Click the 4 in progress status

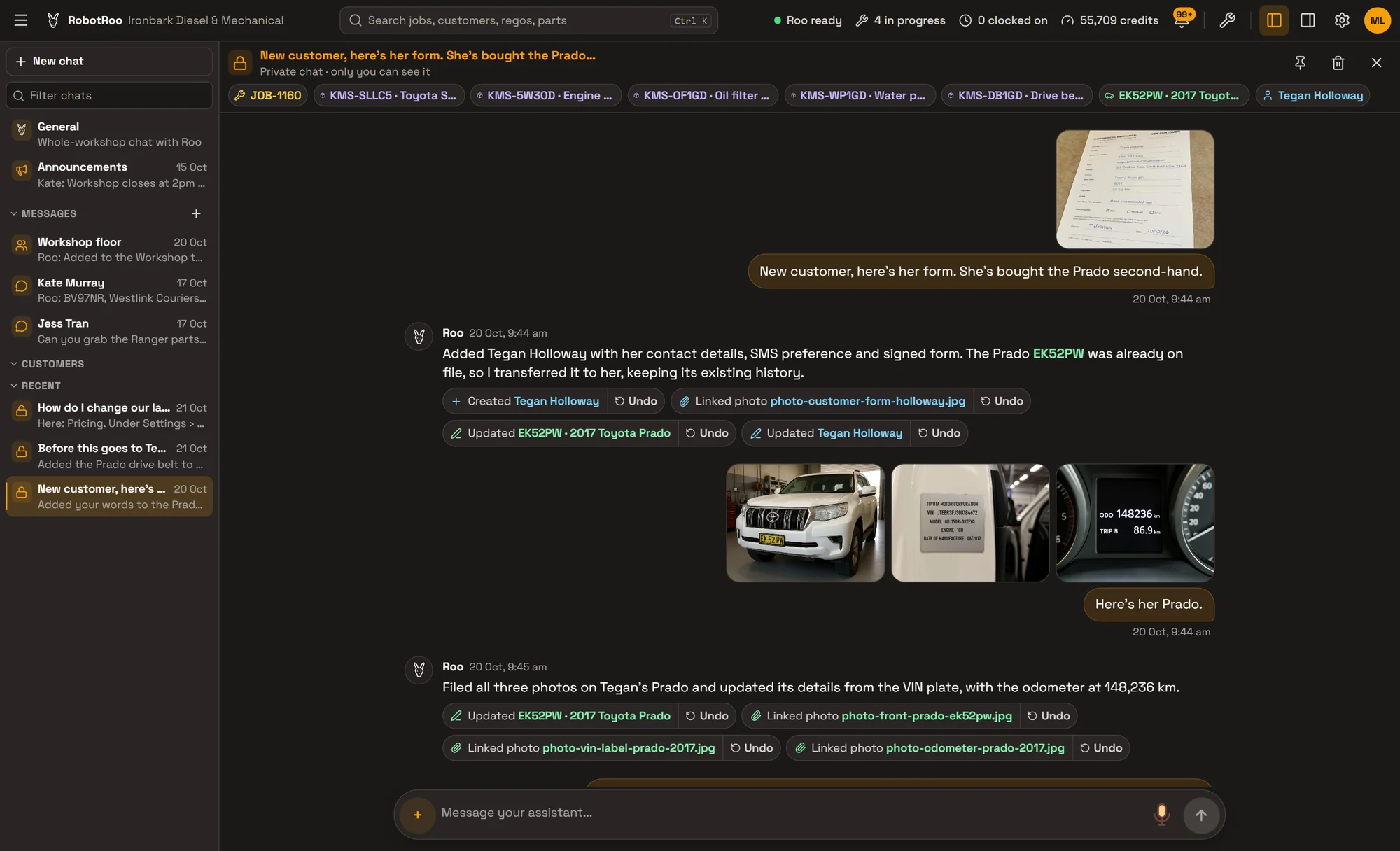point(900,20)
